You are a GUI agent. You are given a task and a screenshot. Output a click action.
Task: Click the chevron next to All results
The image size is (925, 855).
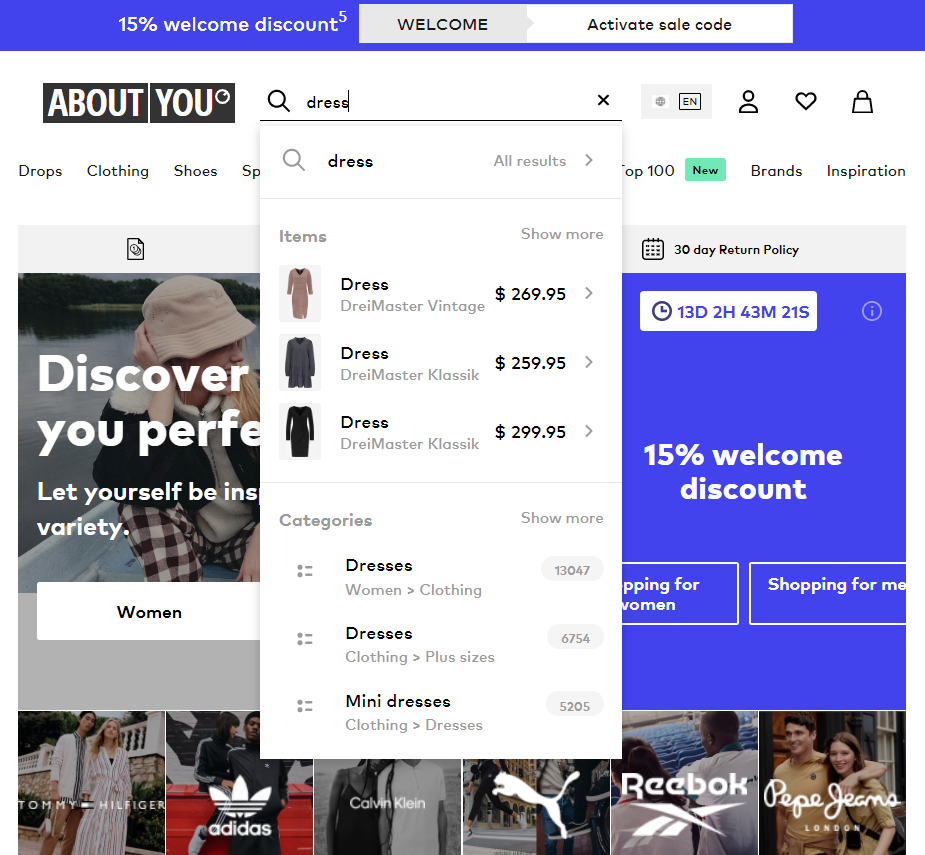tap(589, 160)
